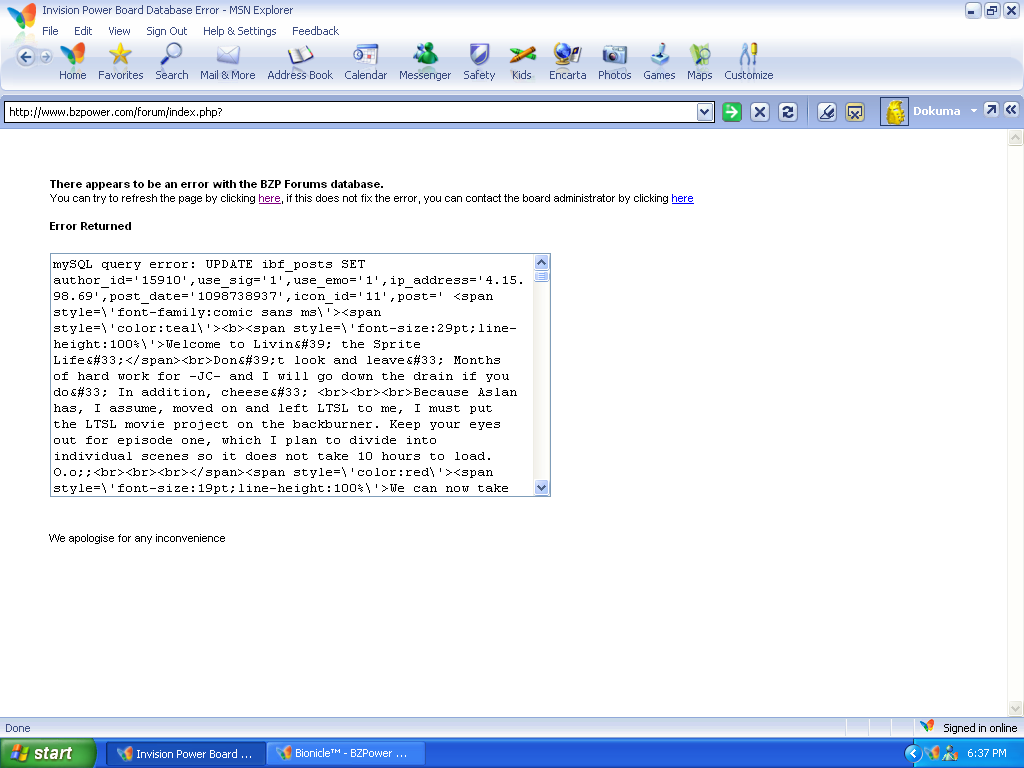Open the View menu

point(119,31)
